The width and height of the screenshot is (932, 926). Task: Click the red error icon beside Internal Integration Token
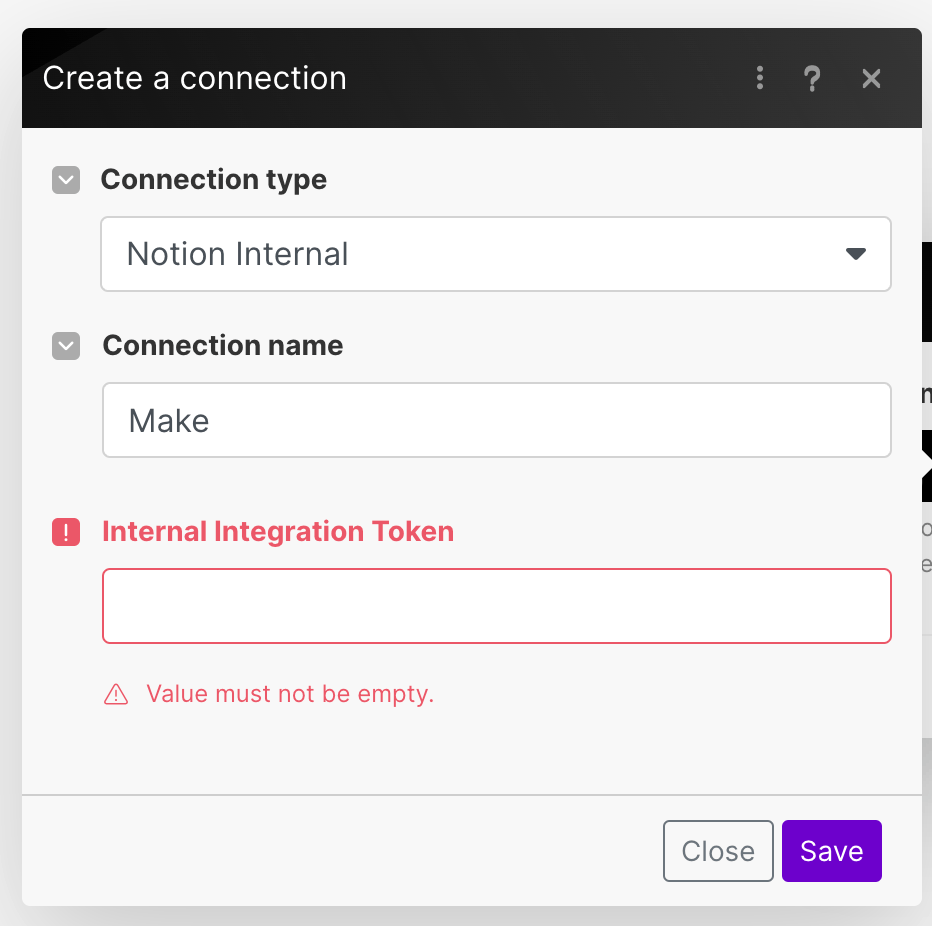coord(66,532)
